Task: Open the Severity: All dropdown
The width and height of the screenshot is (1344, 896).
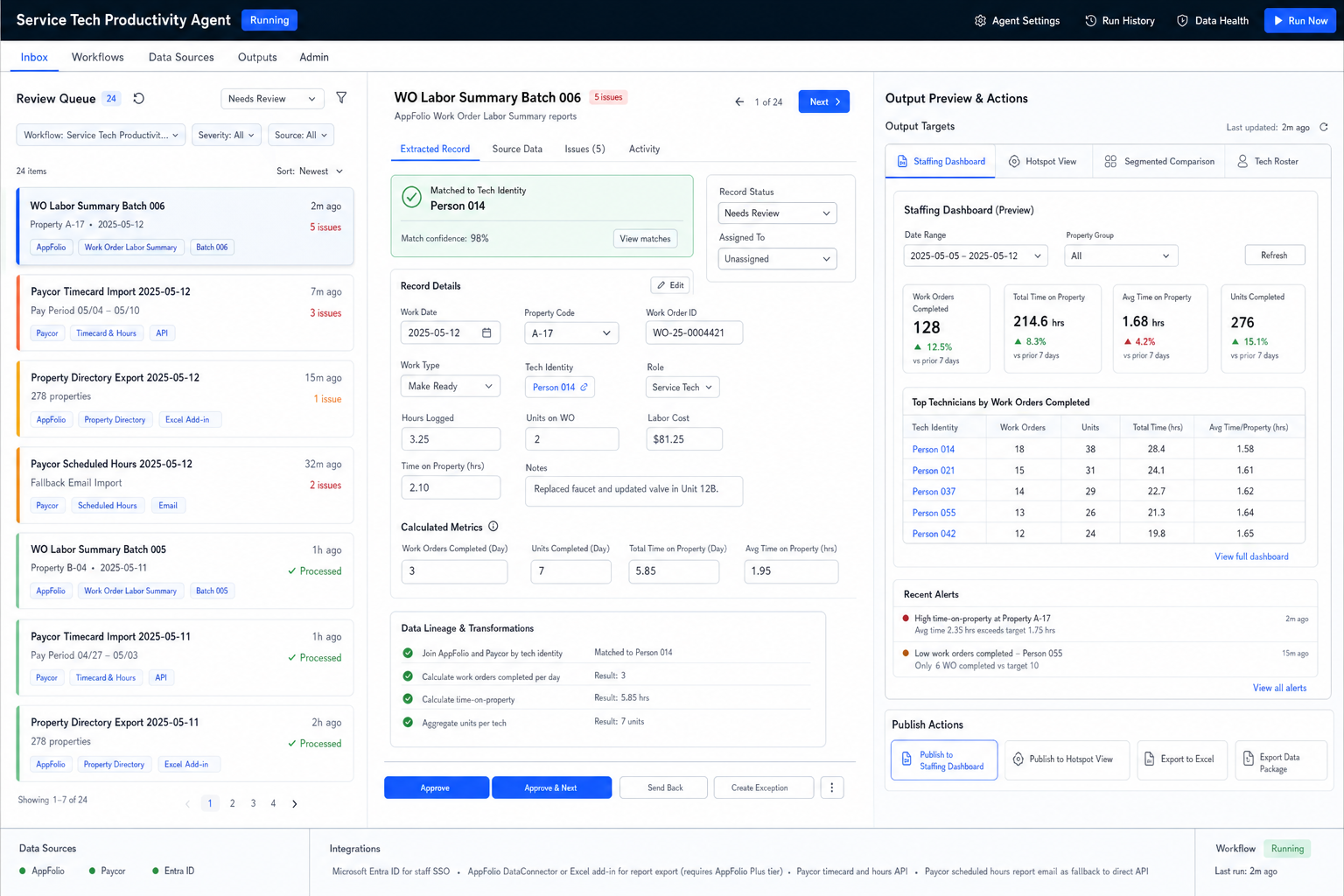Action: pos(226,136)
